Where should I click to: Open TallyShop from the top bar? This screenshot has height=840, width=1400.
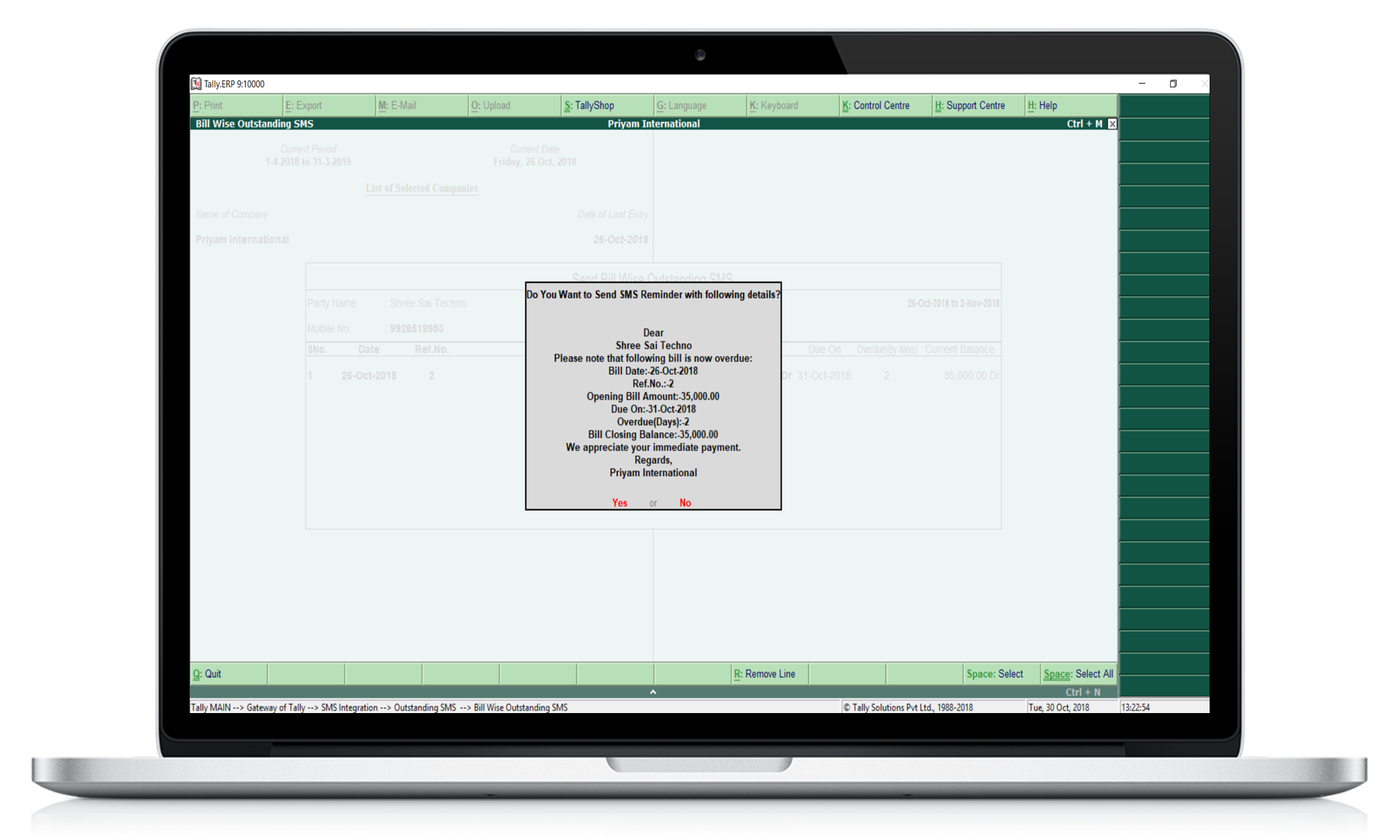click(x=608, y=105)
